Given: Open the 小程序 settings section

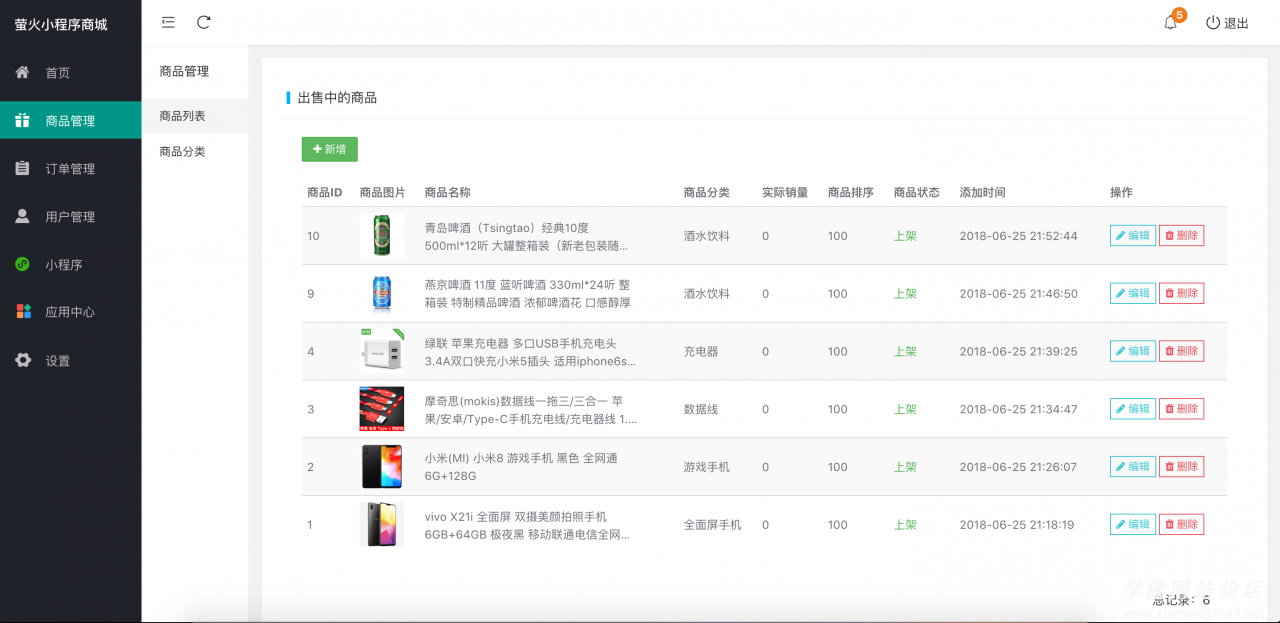Looking at the screenshot, I should [58, 264].
